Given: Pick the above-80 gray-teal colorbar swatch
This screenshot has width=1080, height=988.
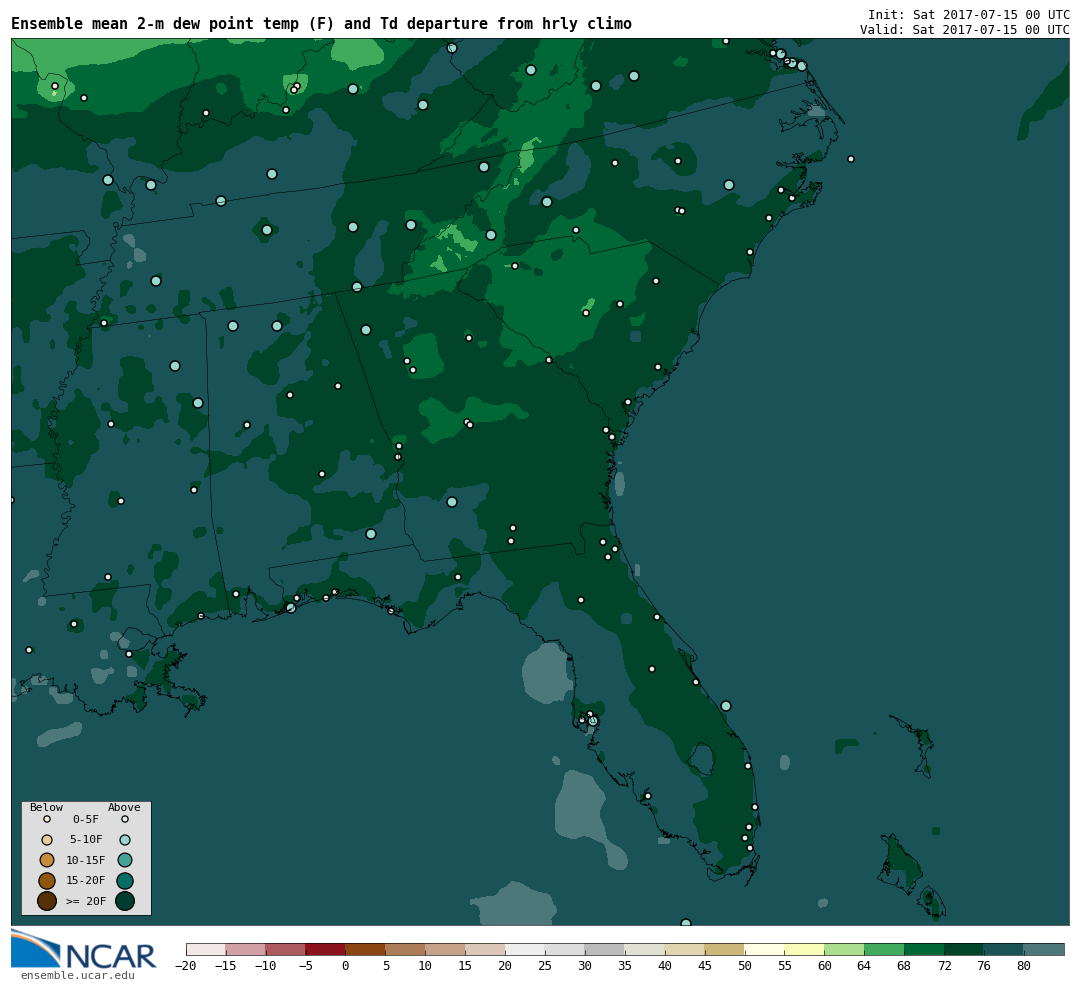Looking at the screenshot, I should [x=1045, y=949].
